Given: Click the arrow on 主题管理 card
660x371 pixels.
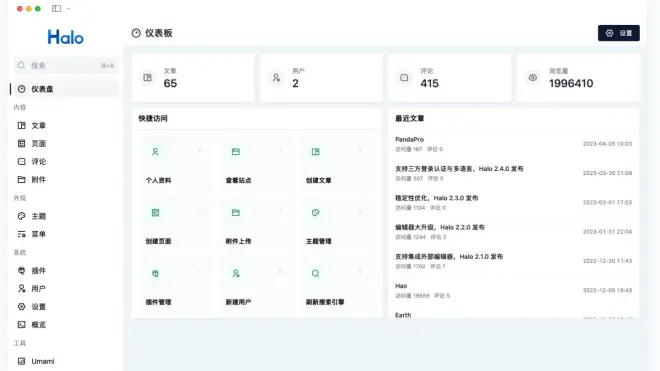Looking at the screenshot, I should pos(360,211).
